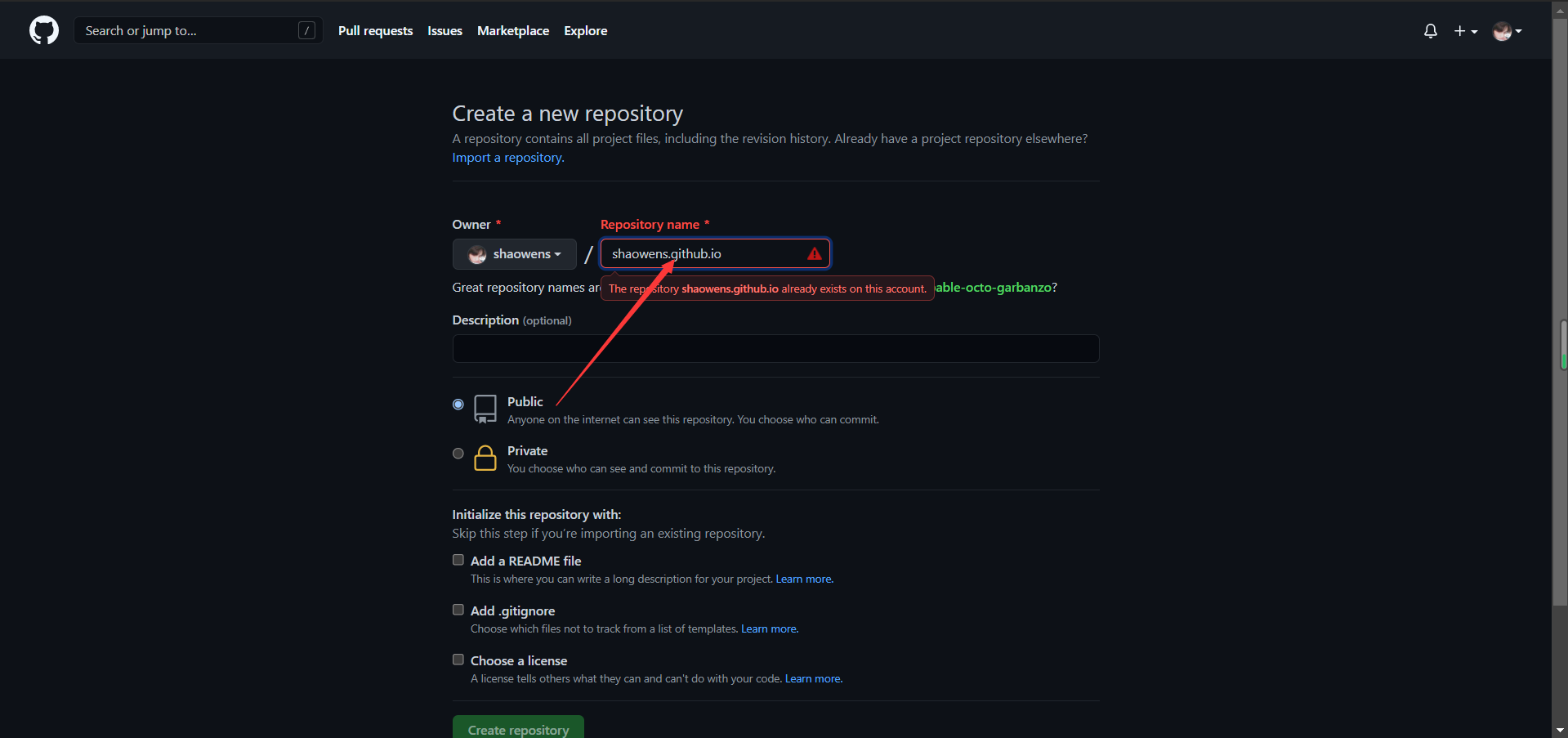The height and width of the screenshot is (738, 1568).
Task: Visit Marketplace
Action: pyautogui.click(x=513, y=31)
